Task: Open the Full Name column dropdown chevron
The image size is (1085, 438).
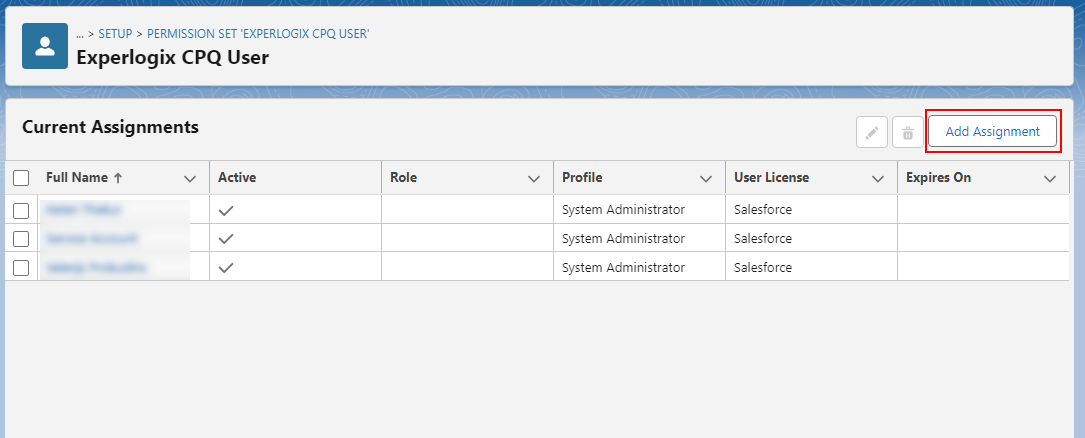Action: (x=190, y=179)
